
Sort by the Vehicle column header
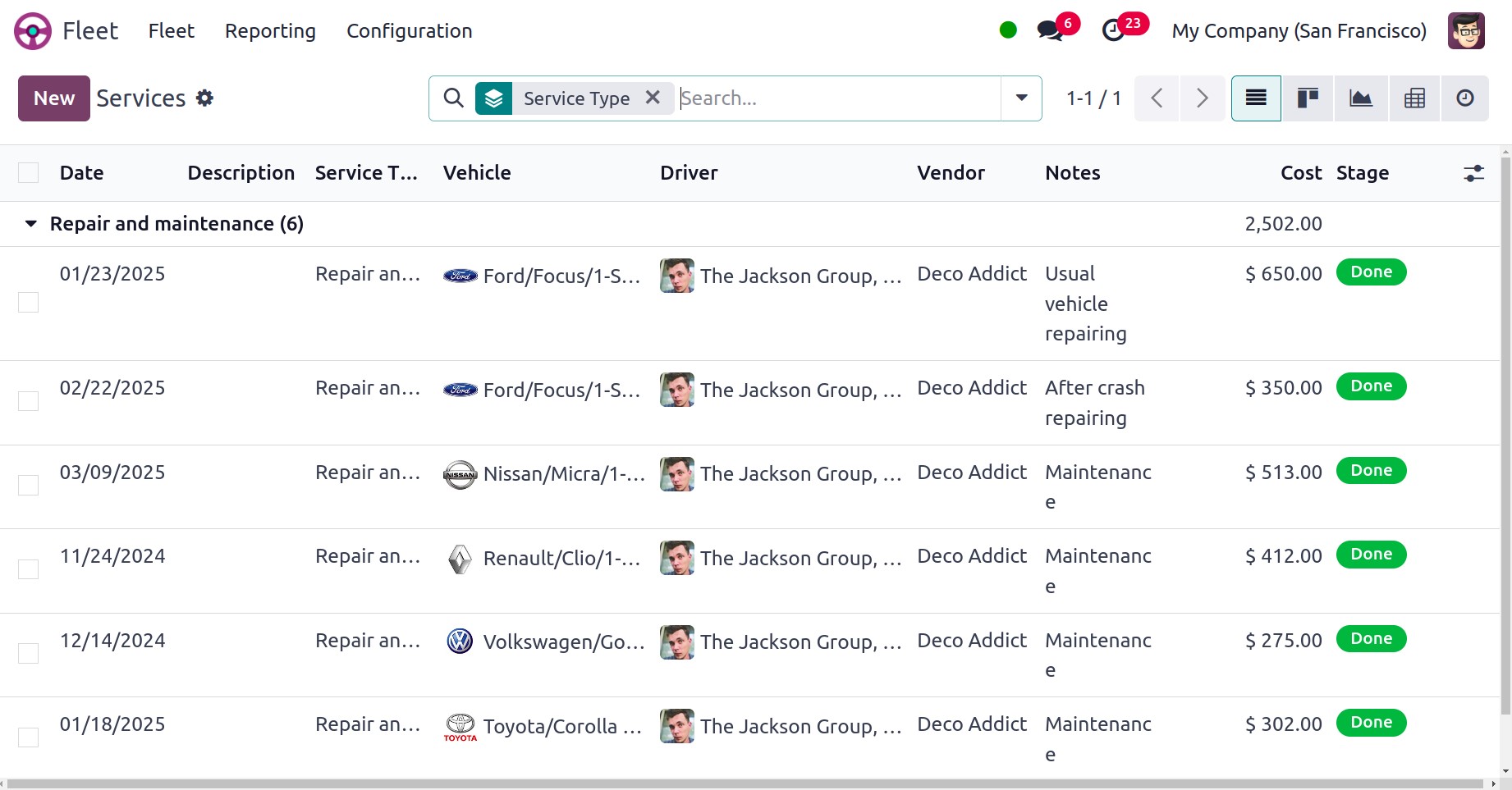pos(477,173)
